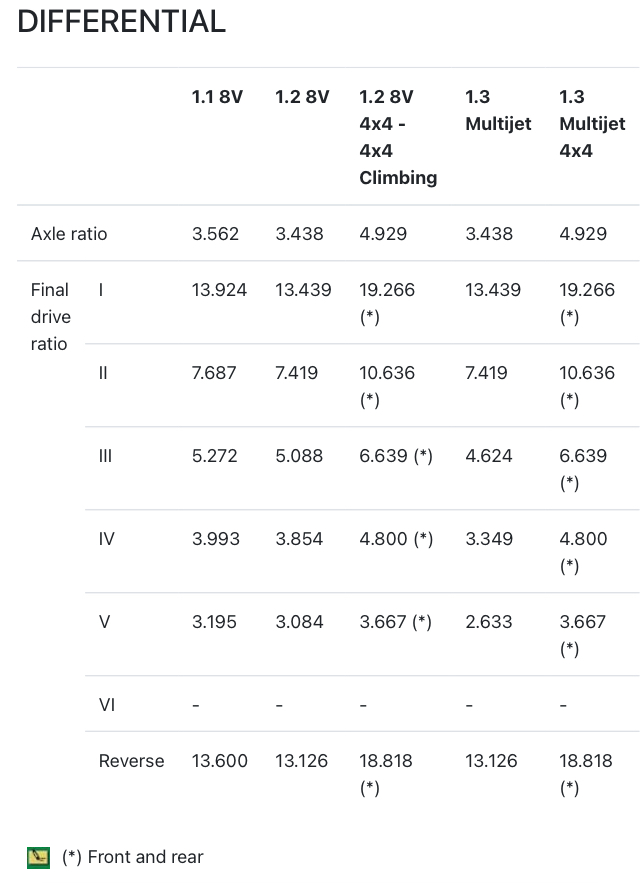Click the DIFFERENTIAL heading
This screenshot has height=883, width=640.
pos(122,22)
